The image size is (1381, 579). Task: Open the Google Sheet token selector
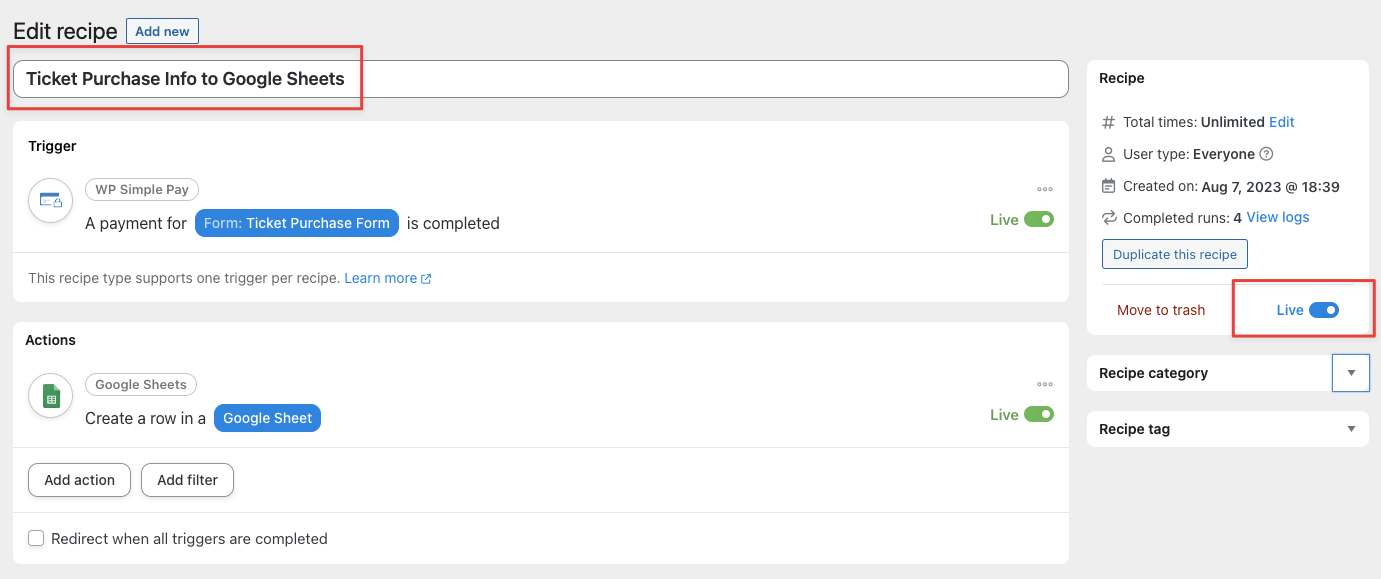tap(267, 418)
